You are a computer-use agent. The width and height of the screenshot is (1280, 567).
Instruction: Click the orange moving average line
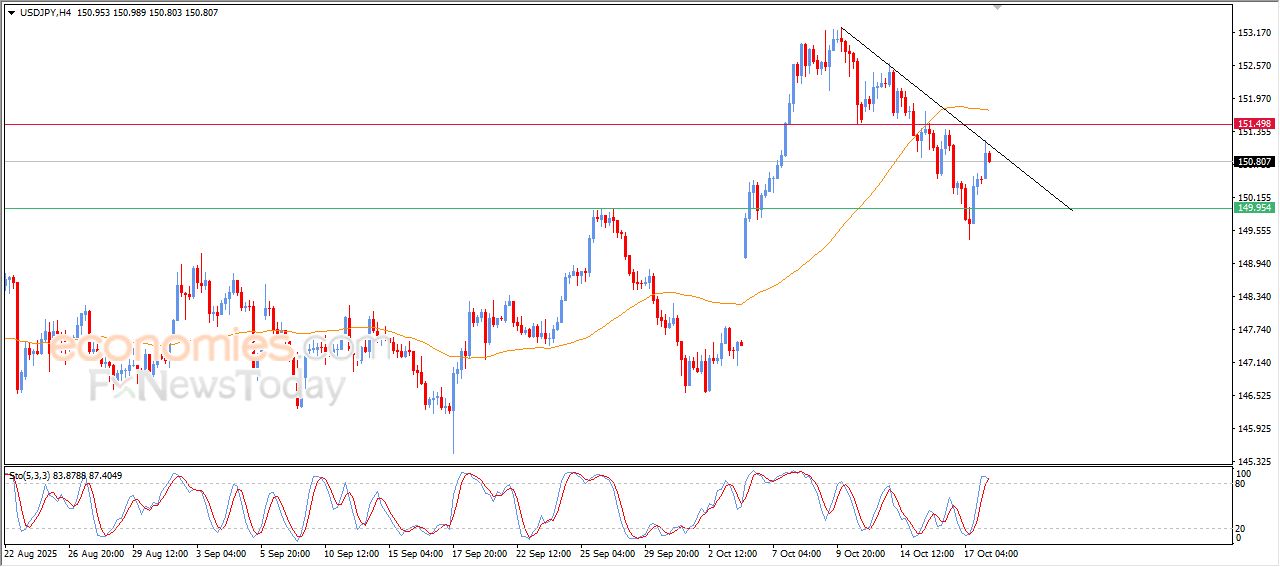click(800, 266)
